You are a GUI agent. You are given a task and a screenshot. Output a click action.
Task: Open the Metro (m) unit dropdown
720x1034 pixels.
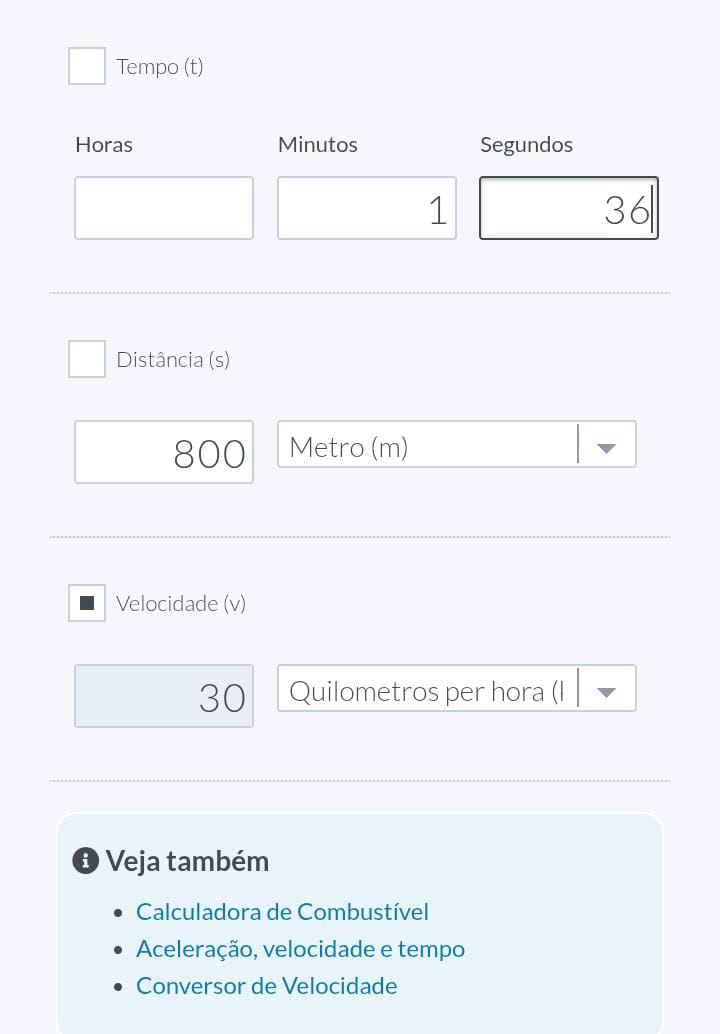point(428,446)
